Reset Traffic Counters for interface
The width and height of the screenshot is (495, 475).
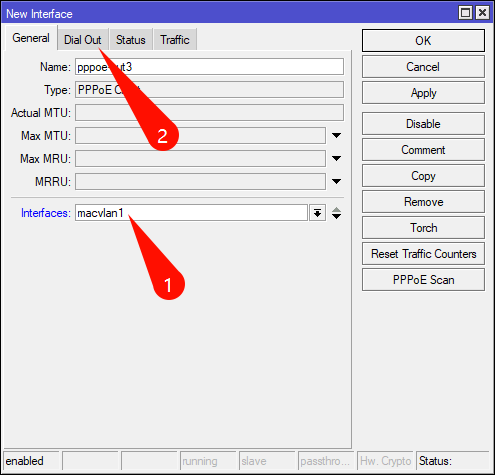[423, 254]
